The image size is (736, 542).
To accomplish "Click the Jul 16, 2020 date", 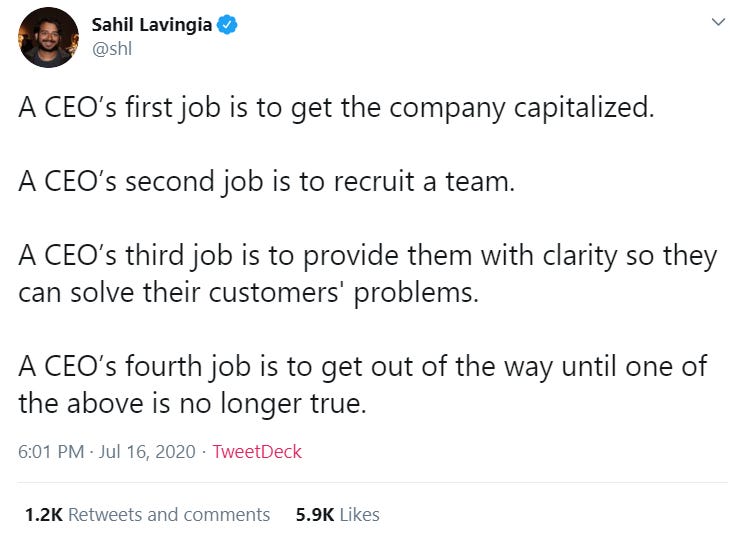I will (147, 451).
